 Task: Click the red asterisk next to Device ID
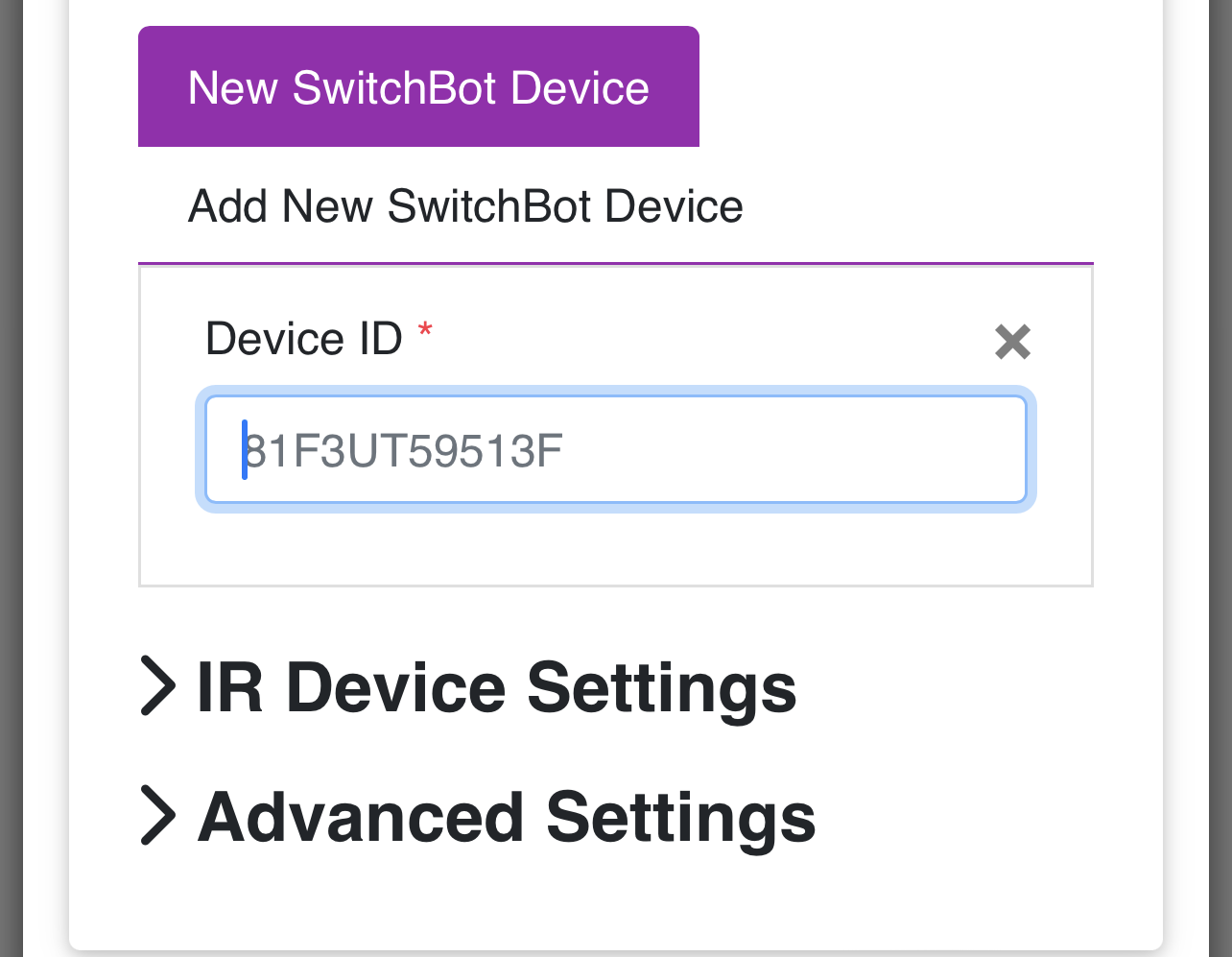(x=425, y=331)
